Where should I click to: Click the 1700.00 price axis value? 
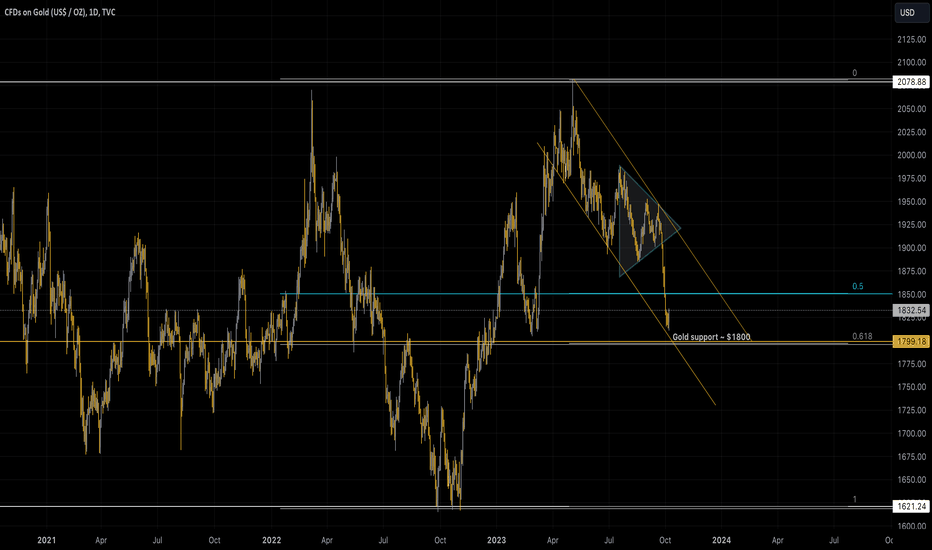(911, 433)
